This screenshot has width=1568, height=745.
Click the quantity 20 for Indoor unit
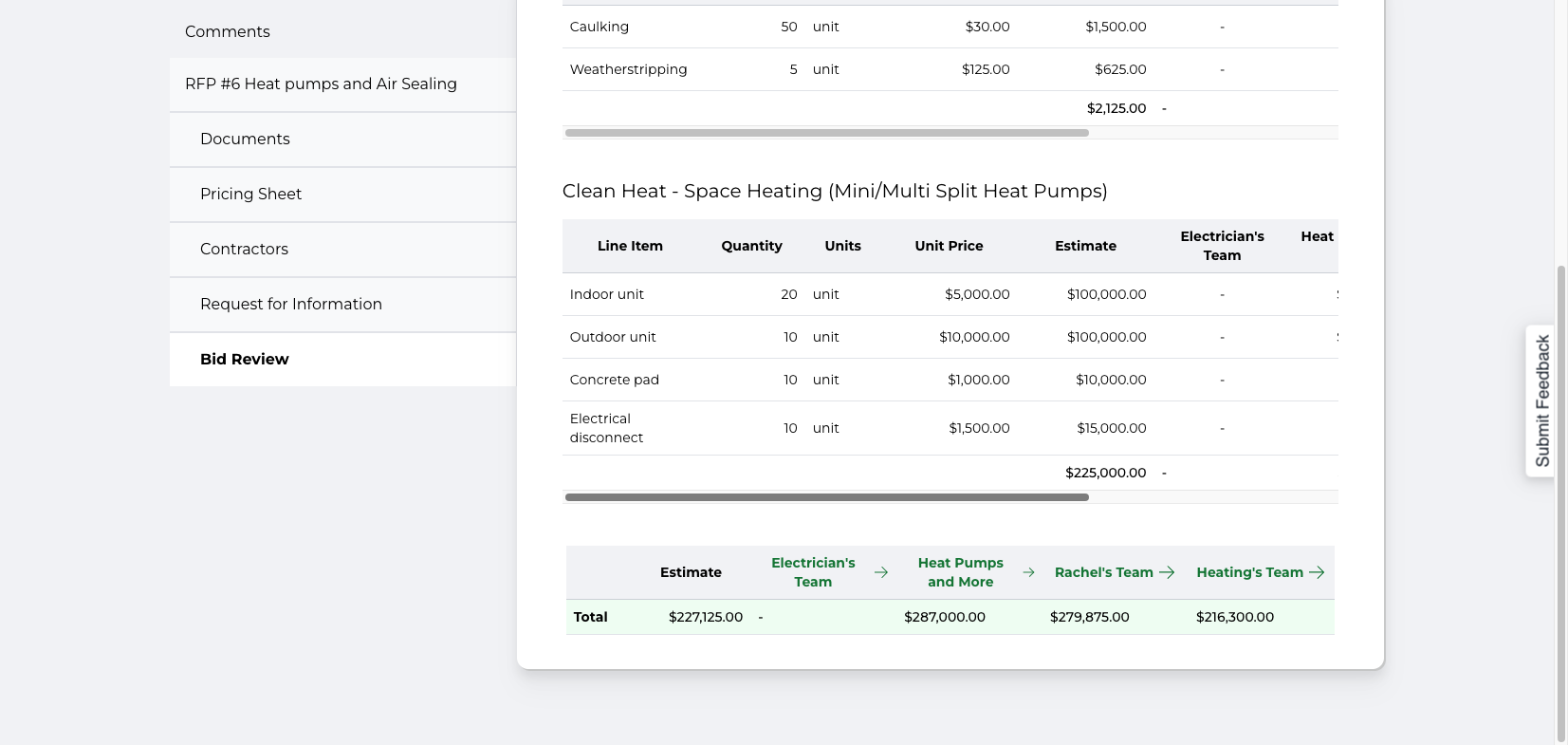[789, 294]
